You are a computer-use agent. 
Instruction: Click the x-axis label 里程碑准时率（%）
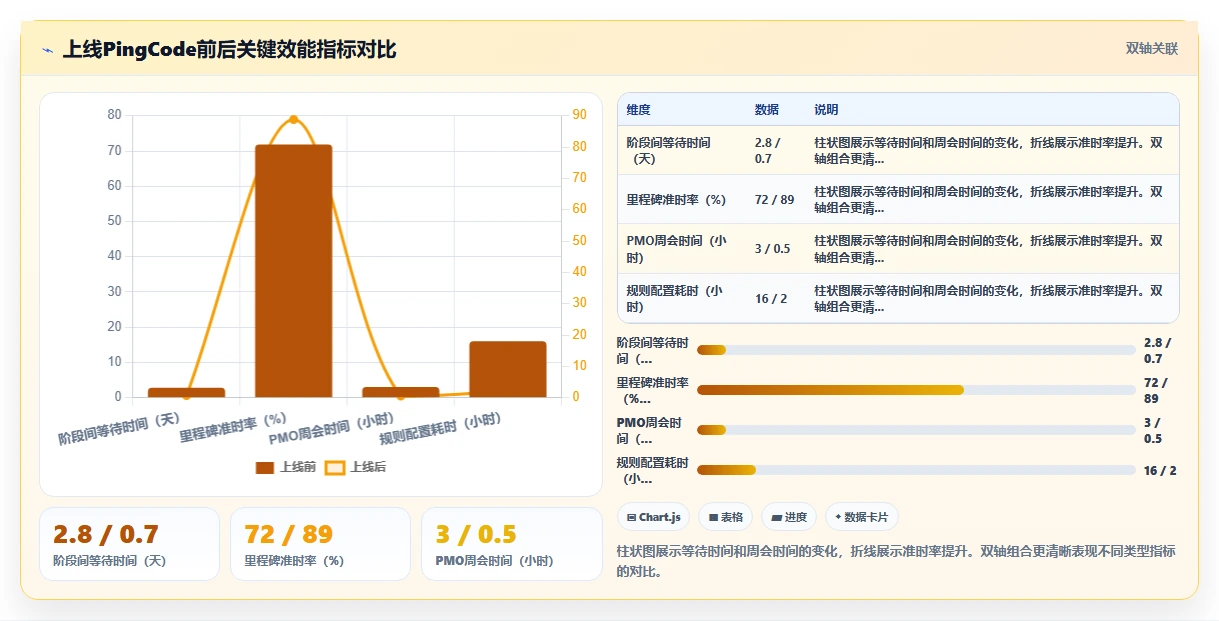(x=233, y=427)
